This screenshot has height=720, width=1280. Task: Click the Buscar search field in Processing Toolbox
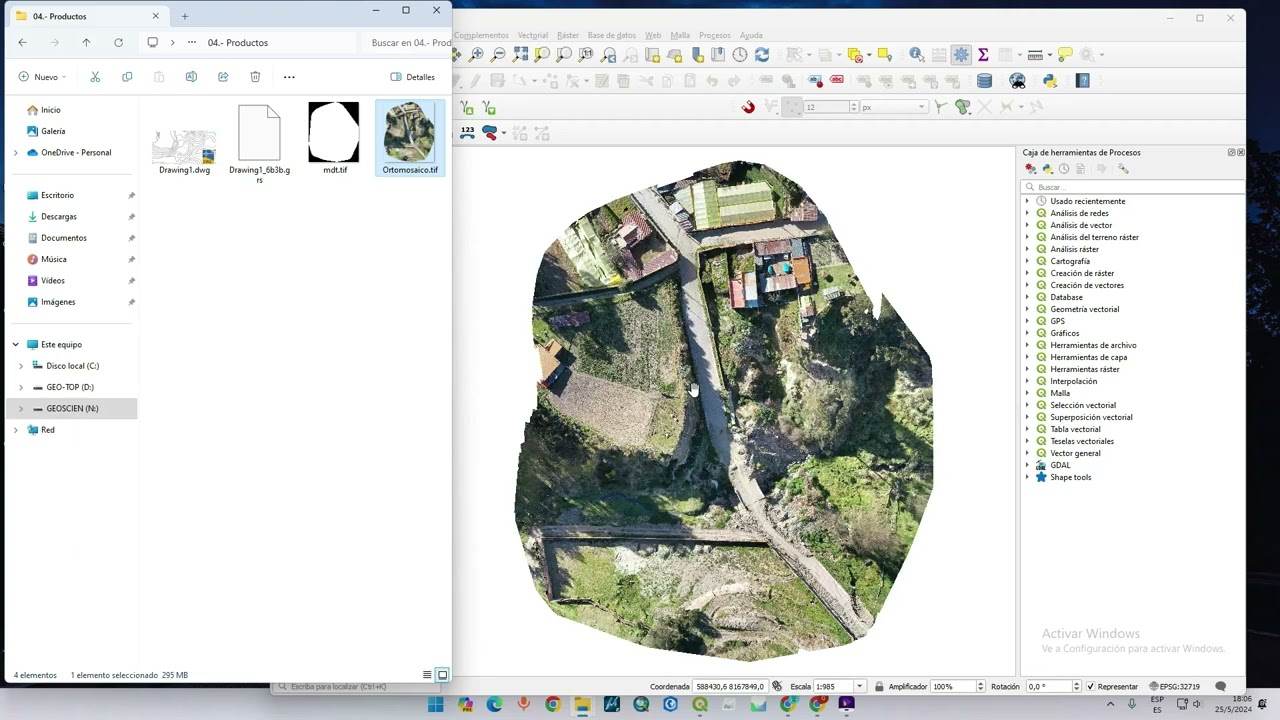point(1134,187)
